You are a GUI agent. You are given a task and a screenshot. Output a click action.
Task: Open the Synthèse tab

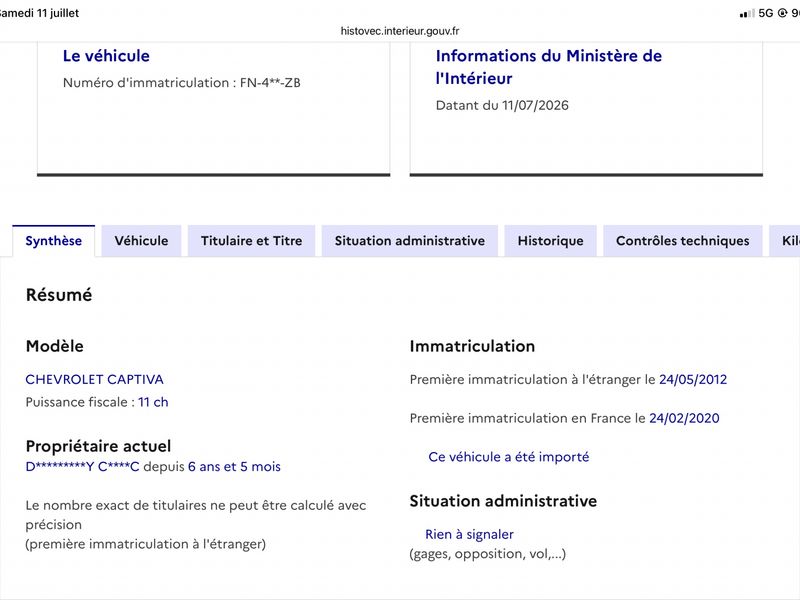(x=54, y=241)
